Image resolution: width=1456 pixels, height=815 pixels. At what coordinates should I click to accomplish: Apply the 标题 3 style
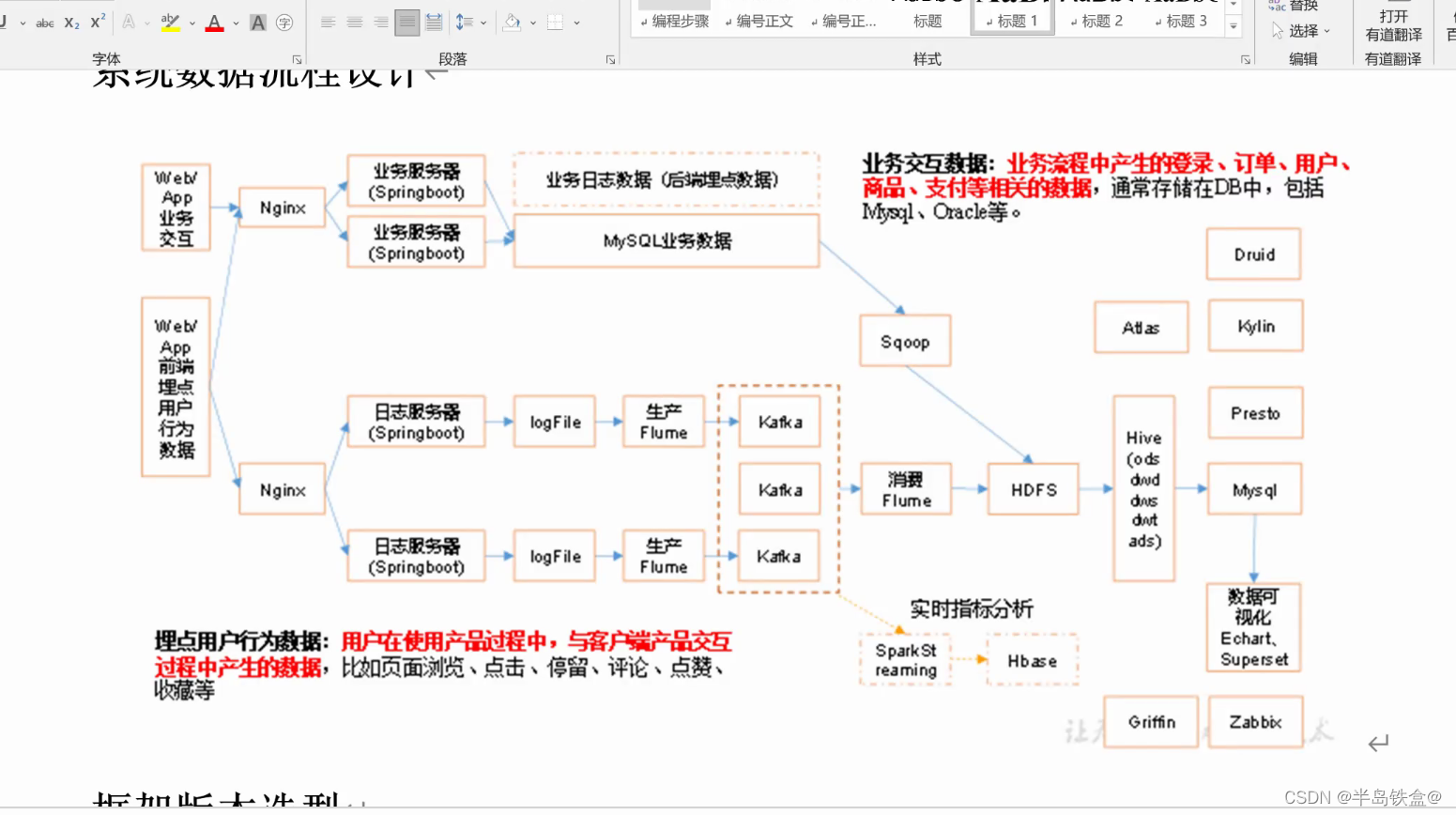pyautogui.click(x=1181, y=21)
